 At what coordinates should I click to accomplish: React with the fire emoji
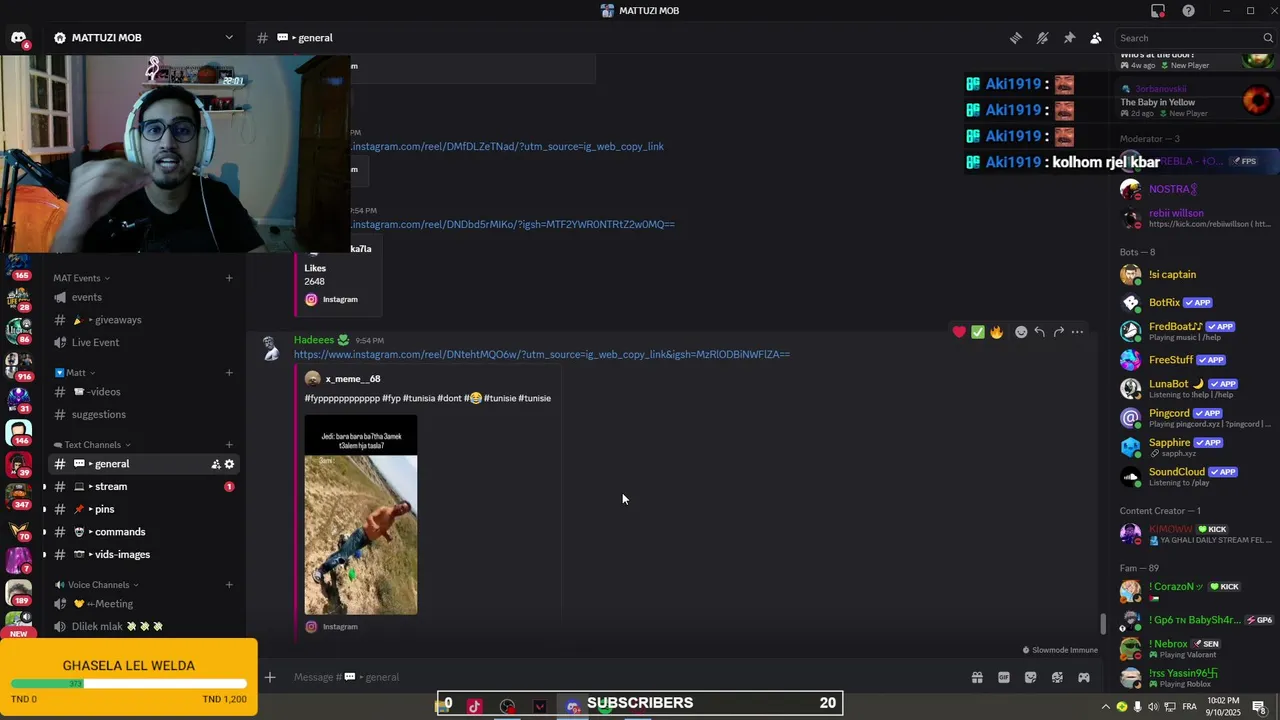(996, 332)
